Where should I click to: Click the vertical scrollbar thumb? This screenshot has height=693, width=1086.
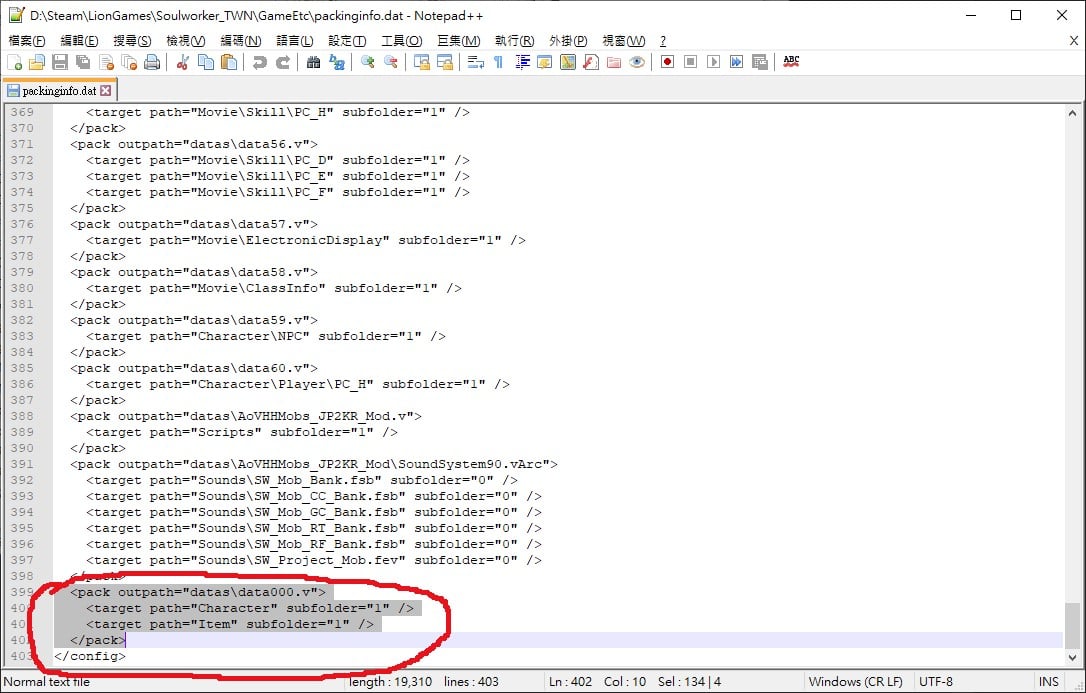tap(1072, 624)
